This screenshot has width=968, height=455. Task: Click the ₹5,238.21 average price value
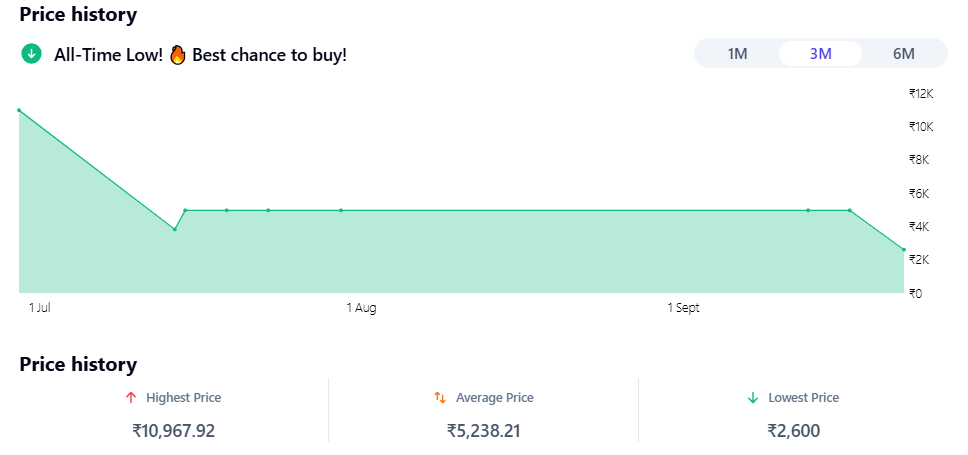click(484, 431)
